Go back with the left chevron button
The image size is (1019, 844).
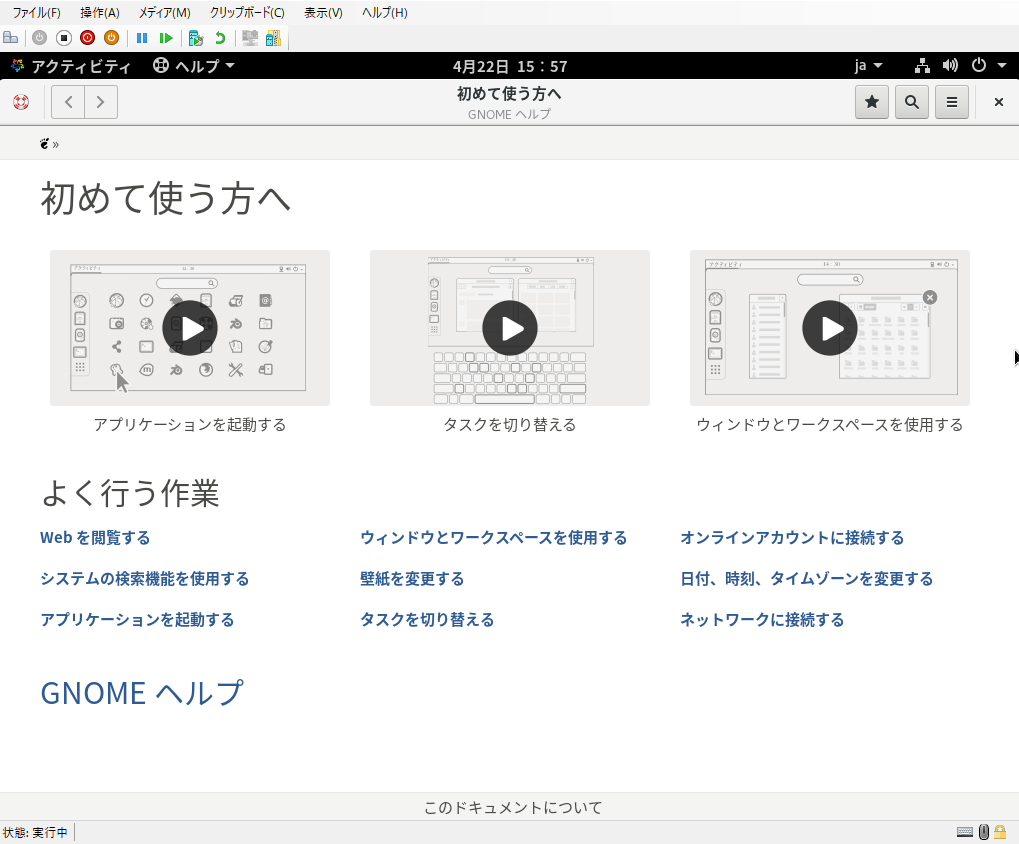tap(68, 102)
